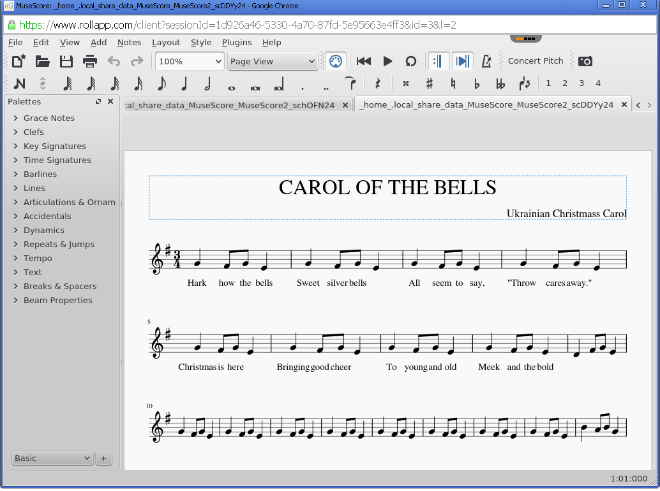Add a workspace with plus button

[x=104, y=458]
